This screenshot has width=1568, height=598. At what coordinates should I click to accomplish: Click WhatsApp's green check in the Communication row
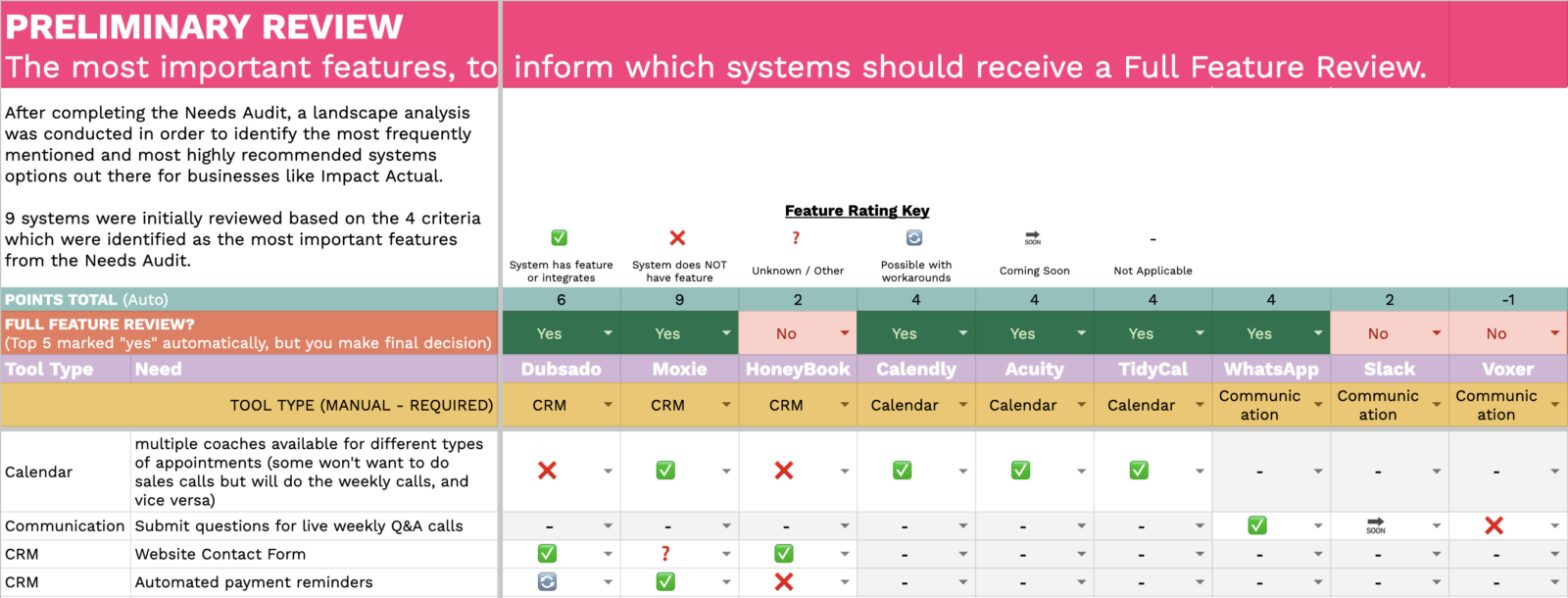click(1257, 525)
